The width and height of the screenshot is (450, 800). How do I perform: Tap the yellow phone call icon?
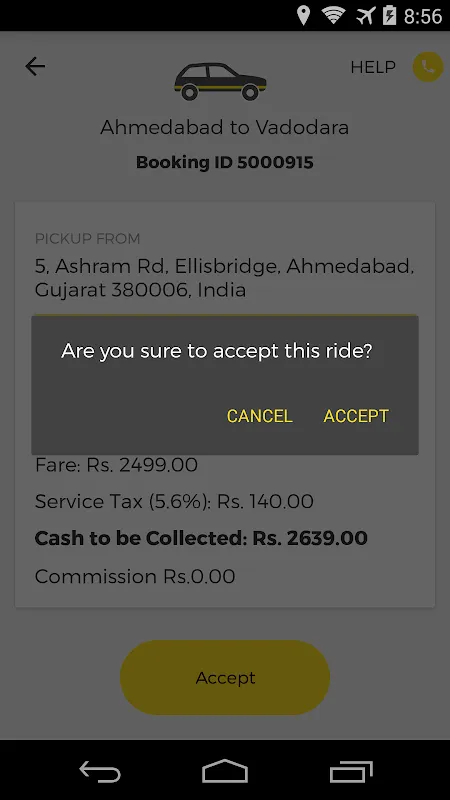(428, 67)
